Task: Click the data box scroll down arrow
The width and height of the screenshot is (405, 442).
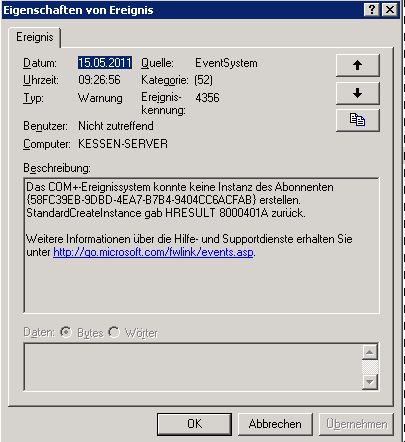Action: (370, 382)
